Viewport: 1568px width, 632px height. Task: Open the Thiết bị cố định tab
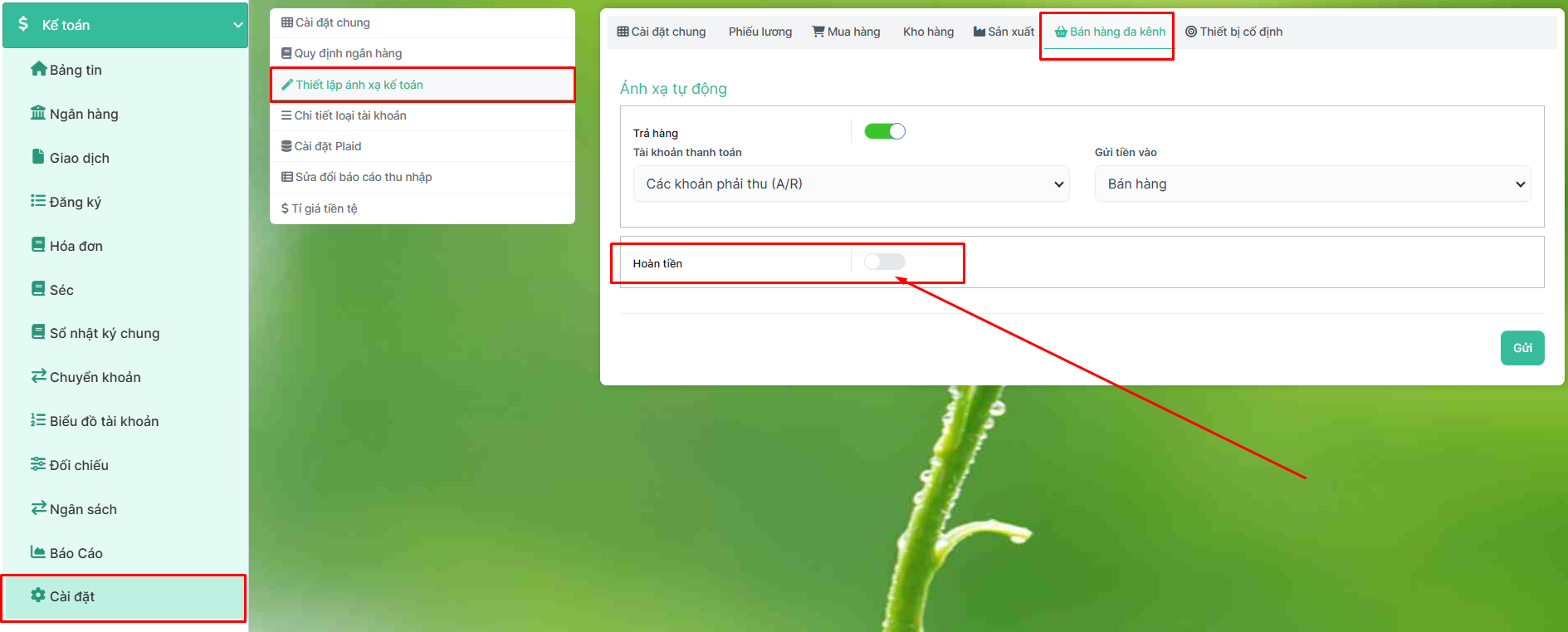click(1233, 32)
